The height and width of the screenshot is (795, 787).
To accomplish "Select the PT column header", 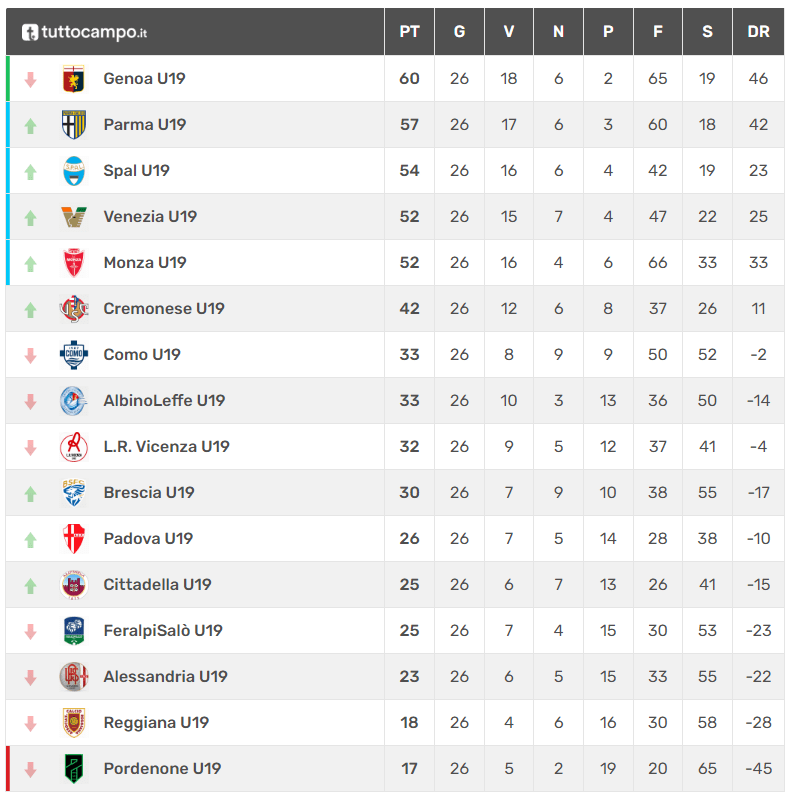I will (409, 31).
